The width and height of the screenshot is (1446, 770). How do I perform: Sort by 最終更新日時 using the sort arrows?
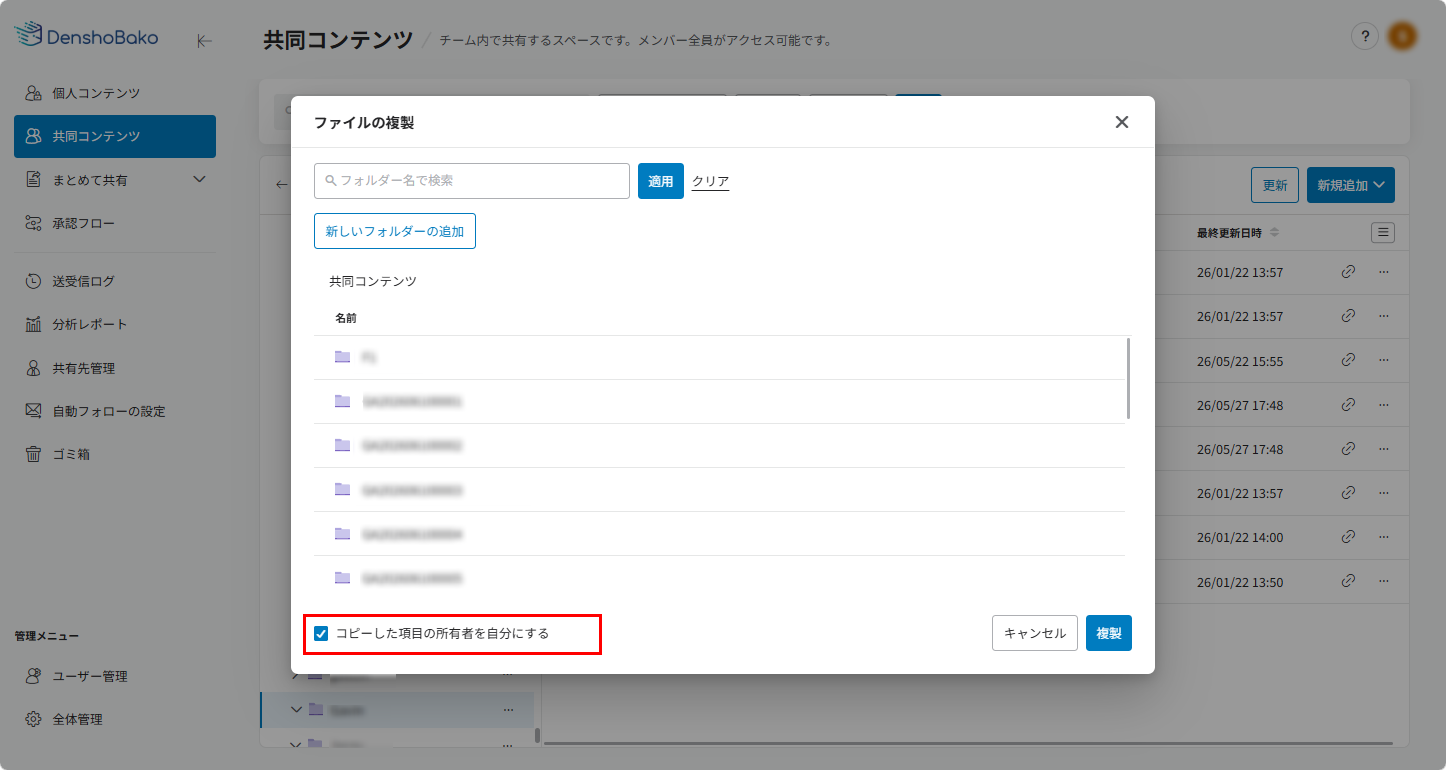(1274, 233)
